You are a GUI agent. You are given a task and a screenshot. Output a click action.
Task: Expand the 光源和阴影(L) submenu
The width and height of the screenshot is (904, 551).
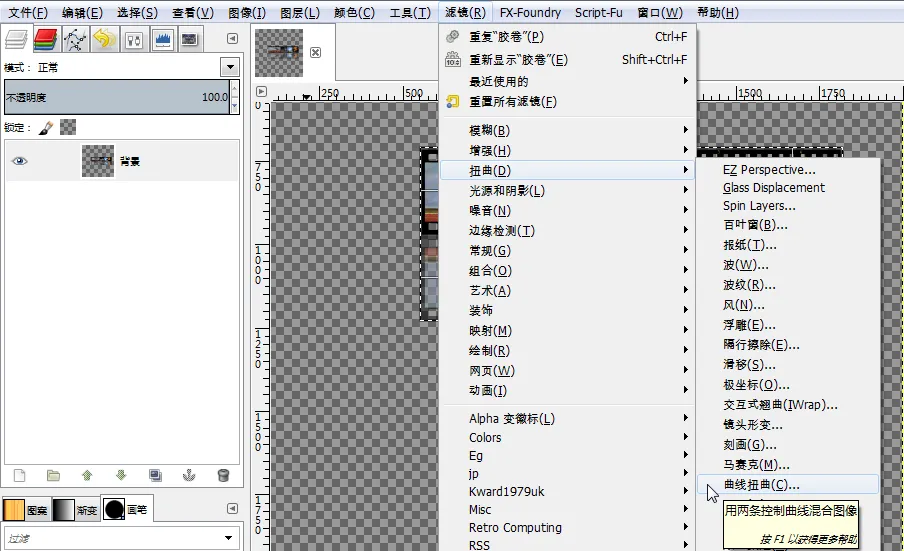567,190
